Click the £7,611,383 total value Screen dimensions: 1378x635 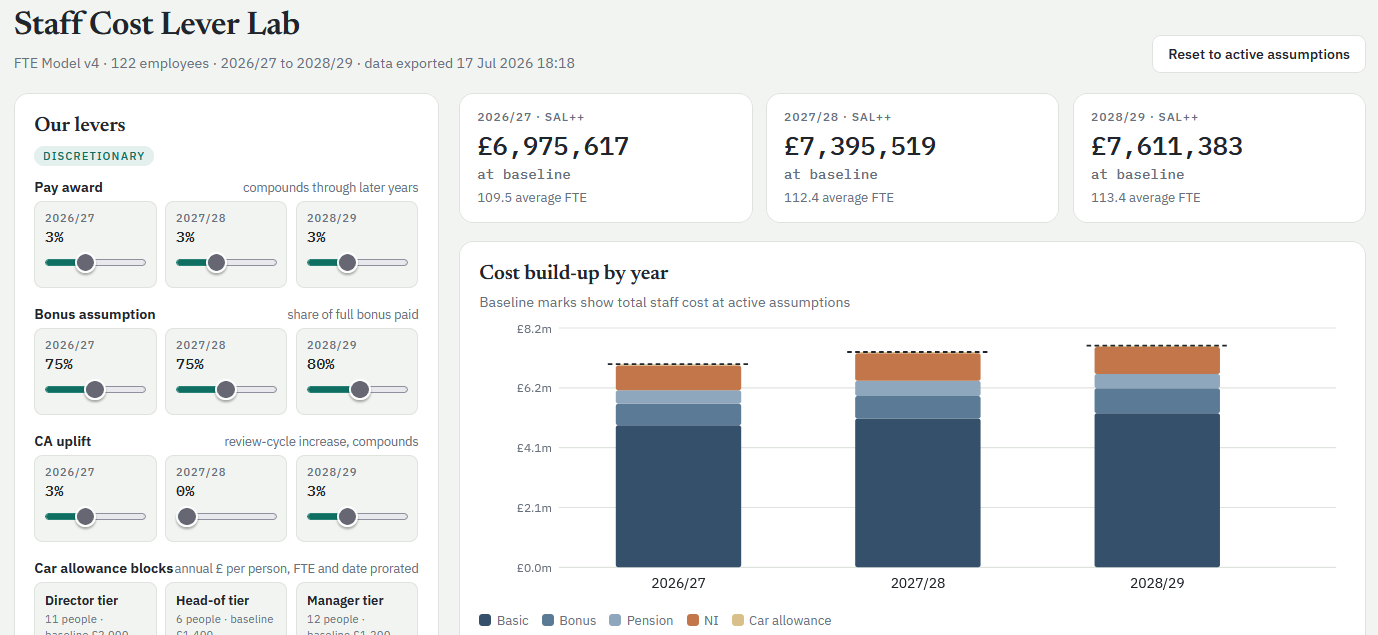pyautogui.click(x=1167, y=146)
